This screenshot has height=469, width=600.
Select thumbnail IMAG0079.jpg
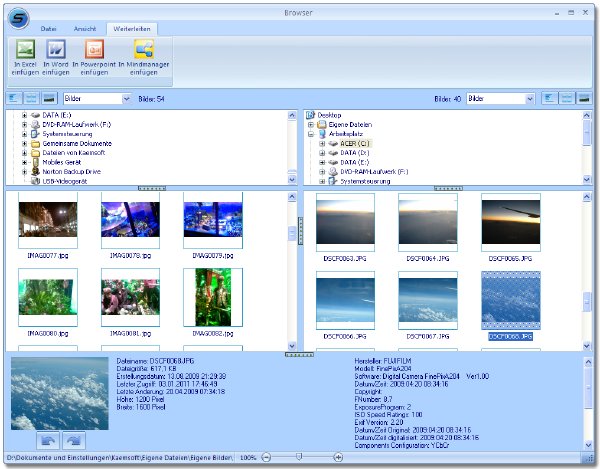(213, 220)
